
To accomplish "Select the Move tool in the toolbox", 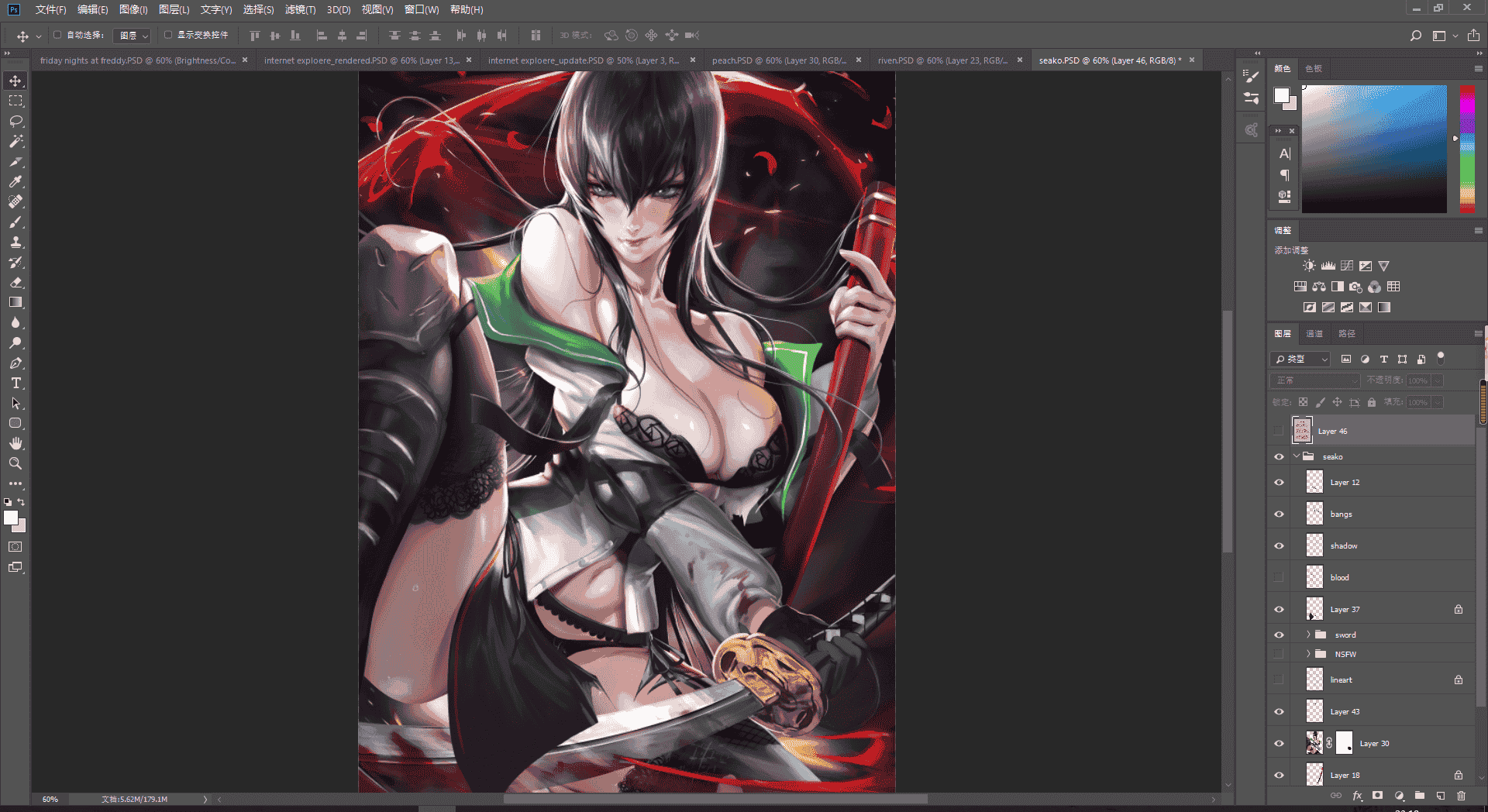I will tap(15, 81).
